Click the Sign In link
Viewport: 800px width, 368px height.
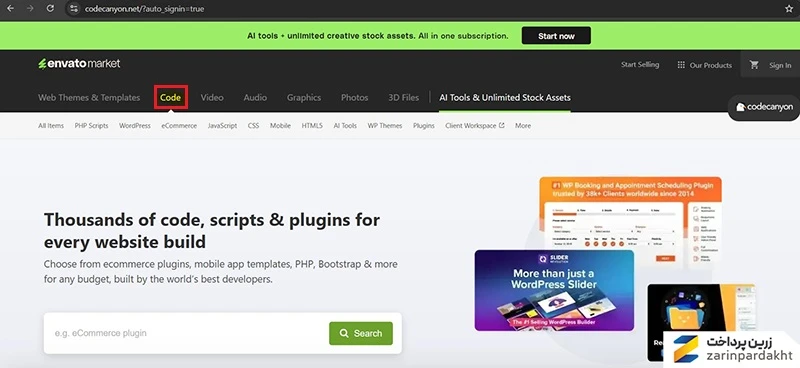(x=780, y=65)
